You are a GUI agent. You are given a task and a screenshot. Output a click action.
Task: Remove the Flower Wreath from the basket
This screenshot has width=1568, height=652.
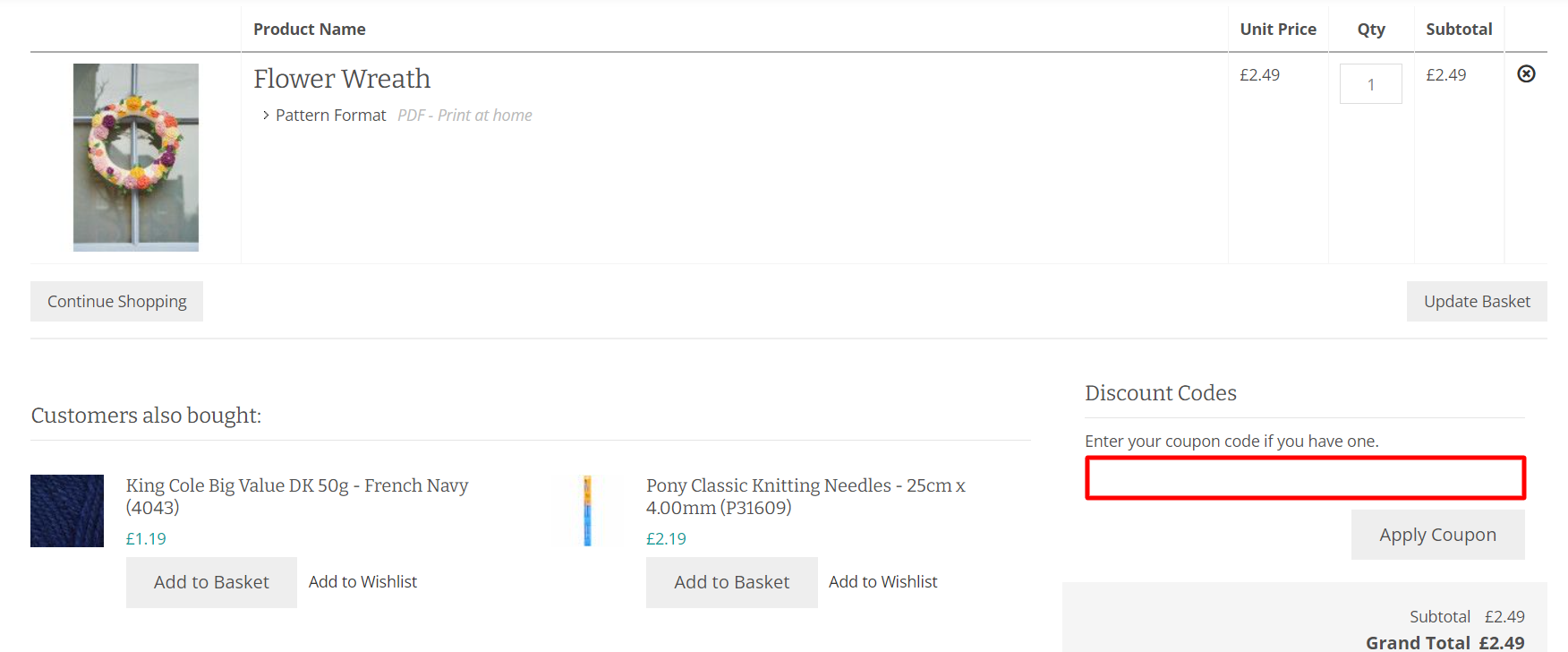(1526, 74)
